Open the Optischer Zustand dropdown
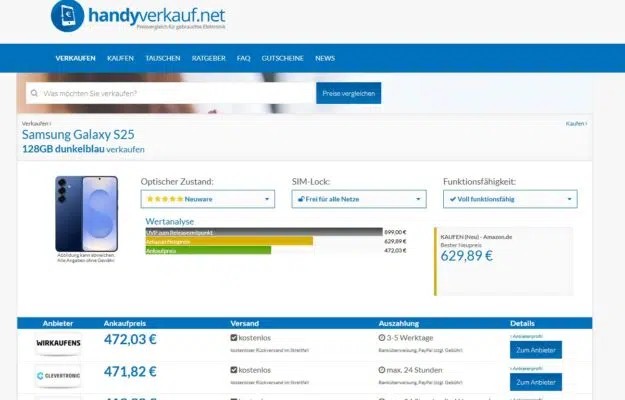This screenshot has width=625, height=400. [208, 199]
